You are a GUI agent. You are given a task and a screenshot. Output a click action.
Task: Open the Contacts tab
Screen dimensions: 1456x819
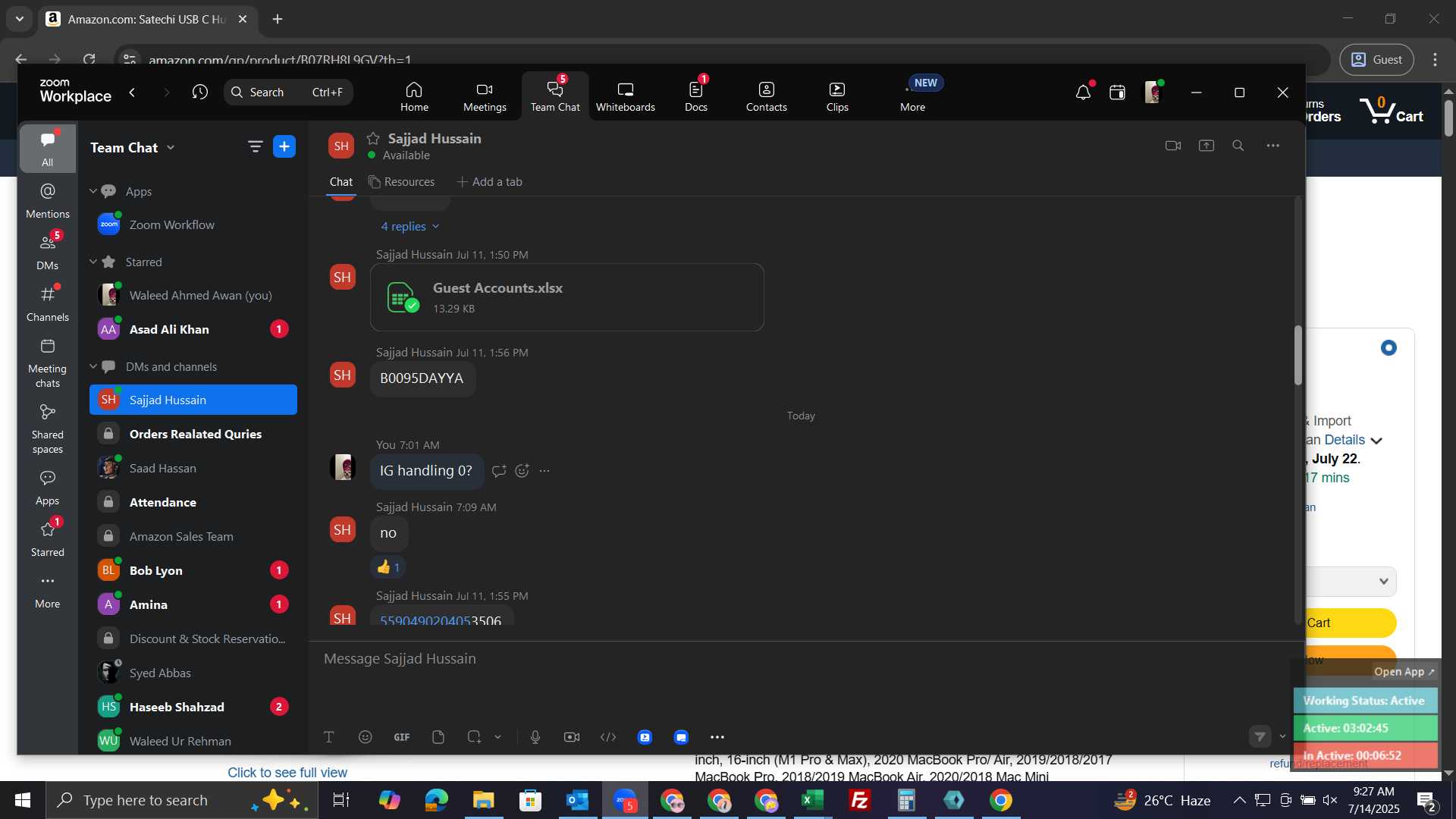click(766, 96)
